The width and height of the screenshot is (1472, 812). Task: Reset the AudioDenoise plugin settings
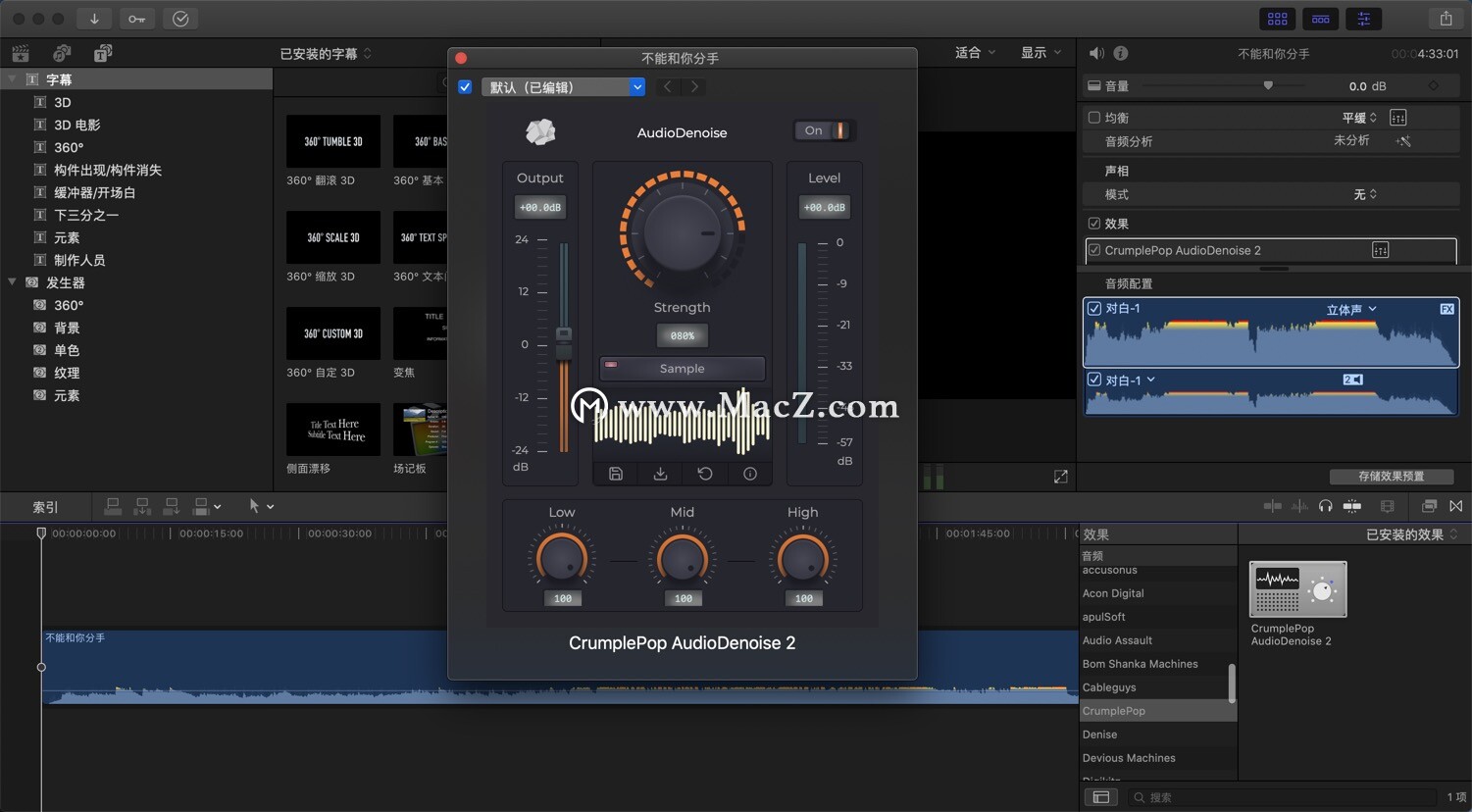(705, 474)
